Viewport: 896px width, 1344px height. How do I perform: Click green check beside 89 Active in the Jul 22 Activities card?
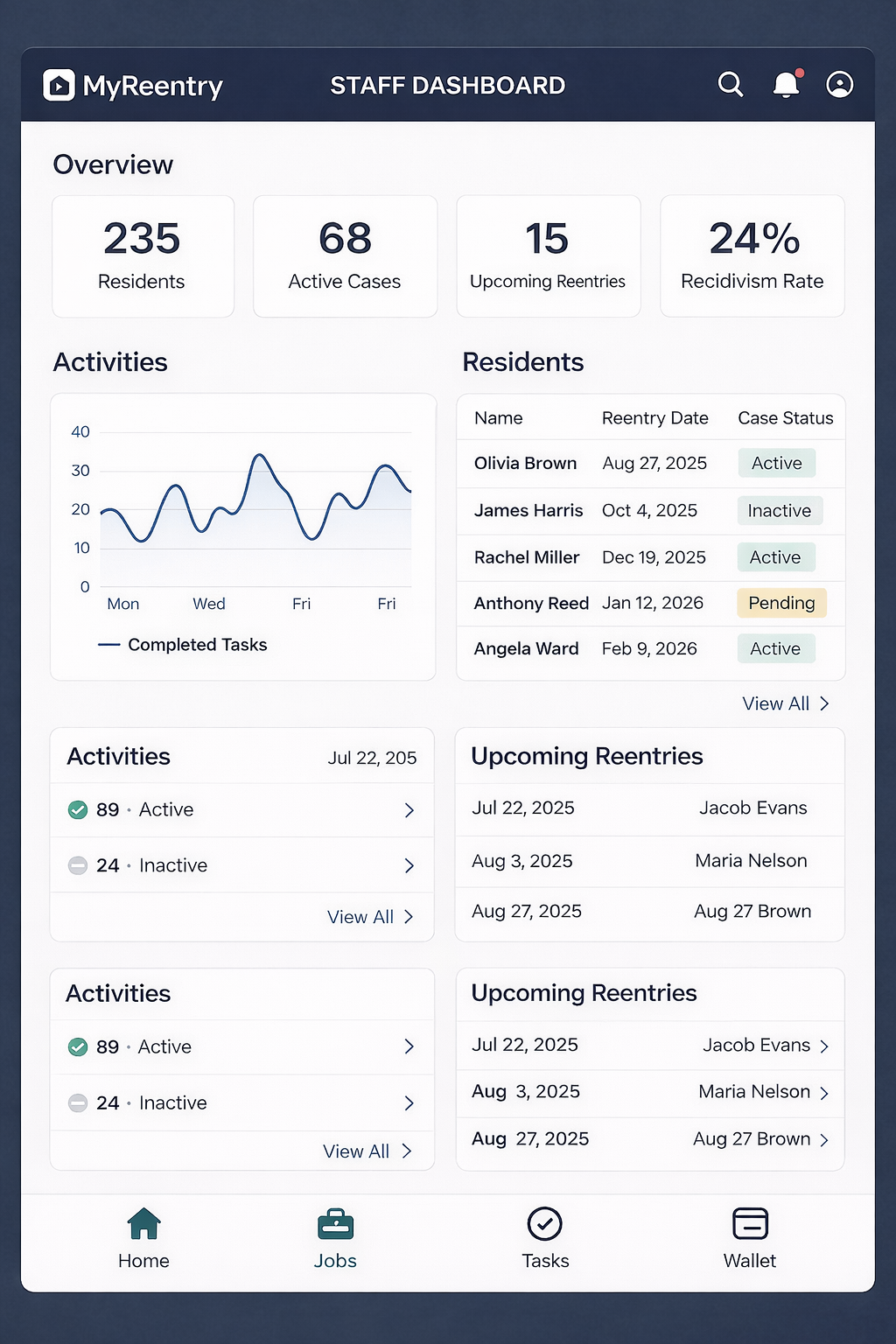[x=78, y=810]
